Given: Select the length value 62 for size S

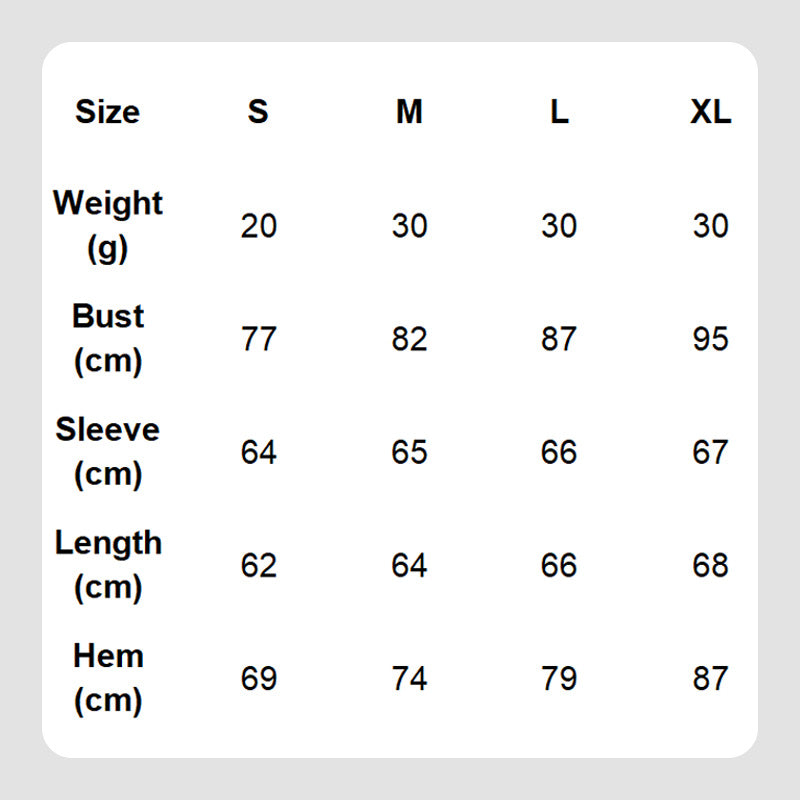Looking at the screenshot, I should click(258, 565).
